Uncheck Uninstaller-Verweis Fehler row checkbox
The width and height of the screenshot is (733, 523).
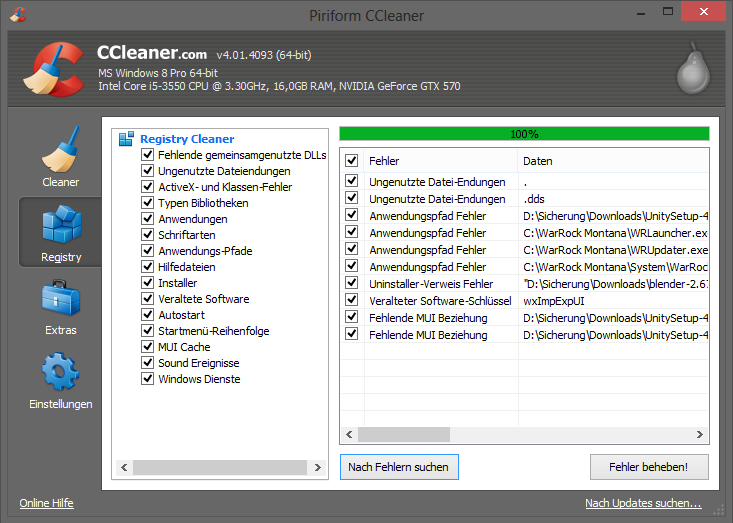[x=352, y=283]
